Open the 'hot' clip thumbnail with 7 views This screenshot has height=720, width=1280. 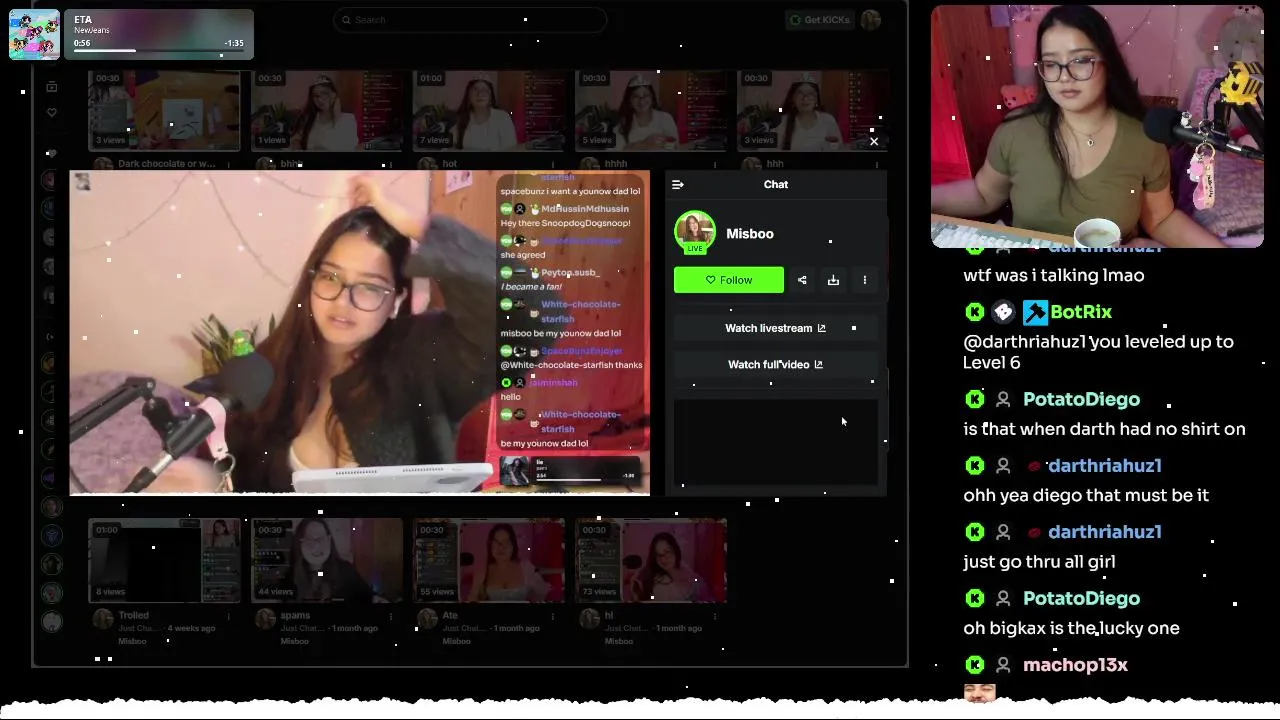tap(488, 110)
